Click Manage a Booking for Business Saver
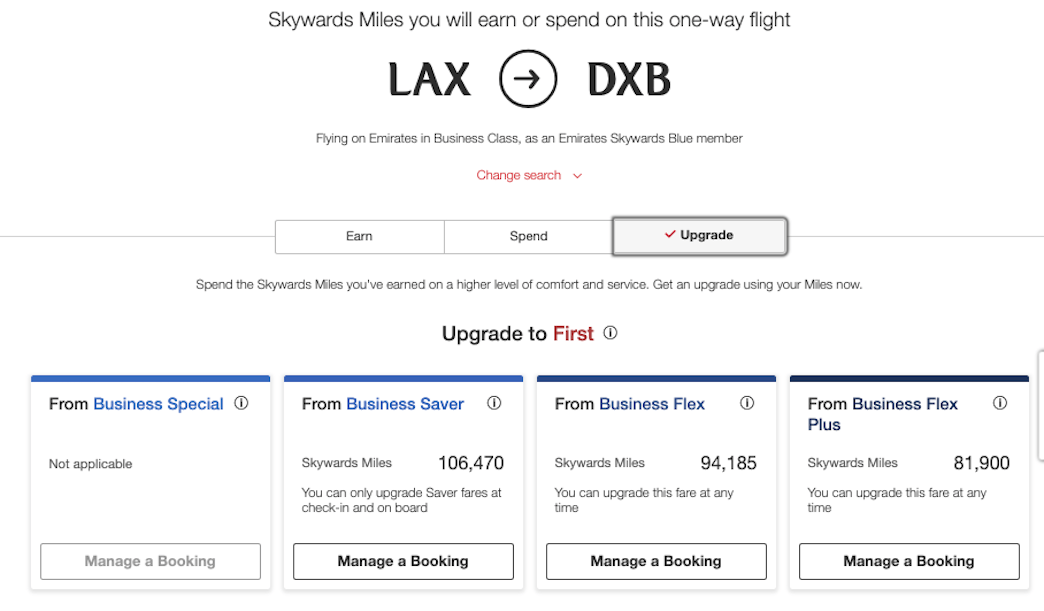Screen dimensions: 1044x611 tap(403, 561)
